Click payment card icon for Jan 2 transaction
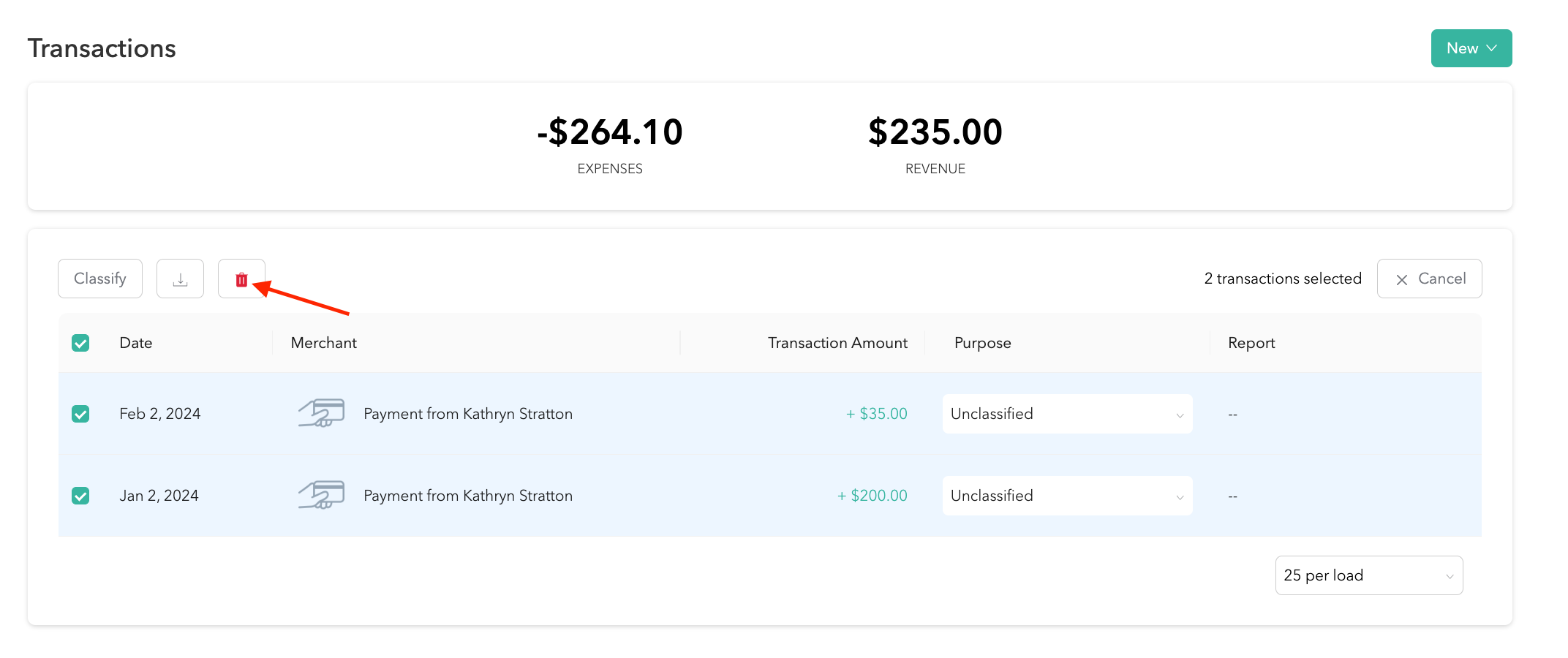 [322, 496]
